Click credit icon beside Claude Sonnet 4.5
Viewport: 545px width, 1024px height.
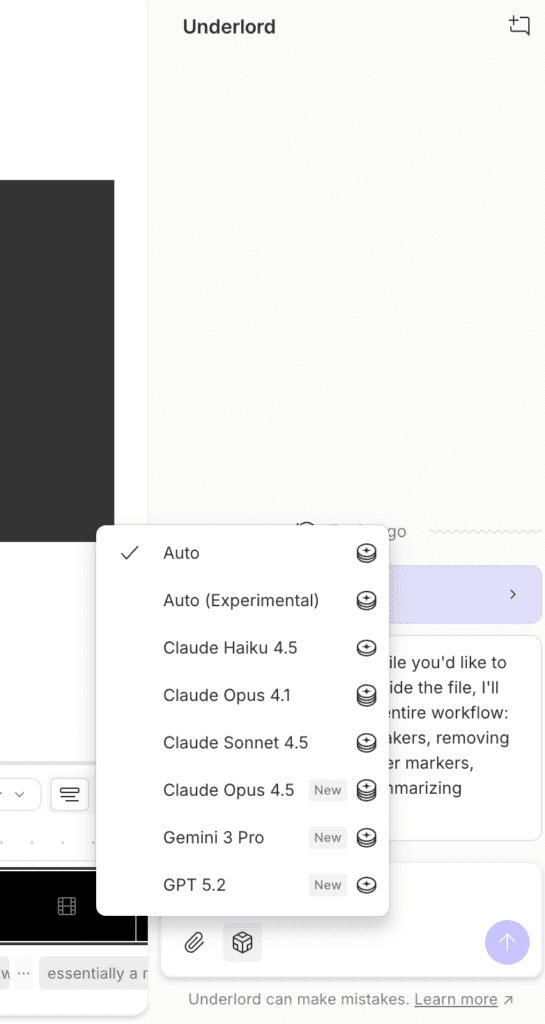pyautogui.click(x=366, y=743)
